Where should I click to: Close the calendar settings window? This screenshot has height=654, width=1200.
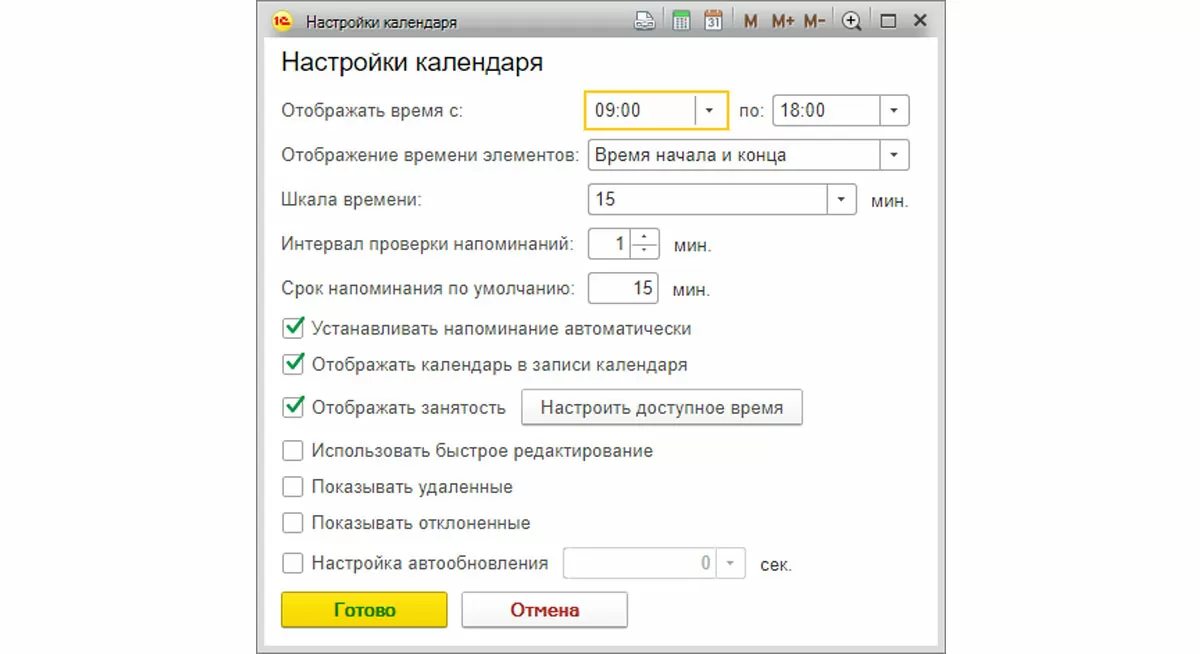(921, 21)
